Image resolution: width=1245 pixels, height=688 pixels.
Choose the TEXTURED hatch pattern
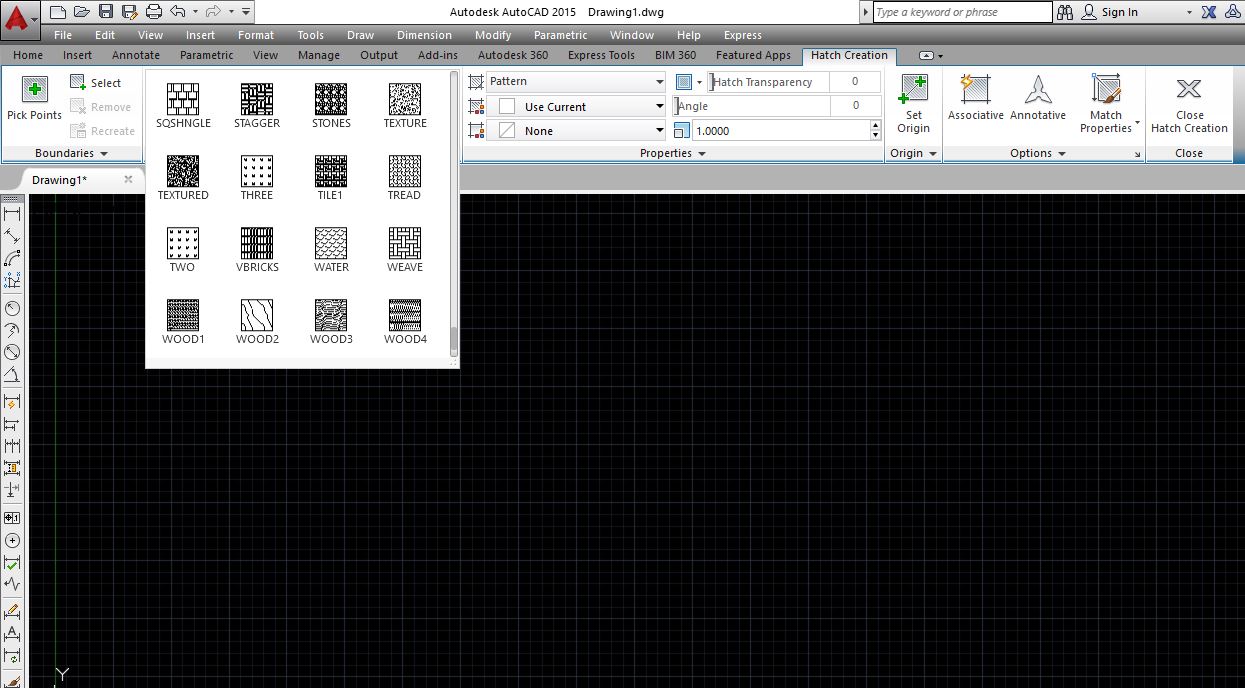183,177
